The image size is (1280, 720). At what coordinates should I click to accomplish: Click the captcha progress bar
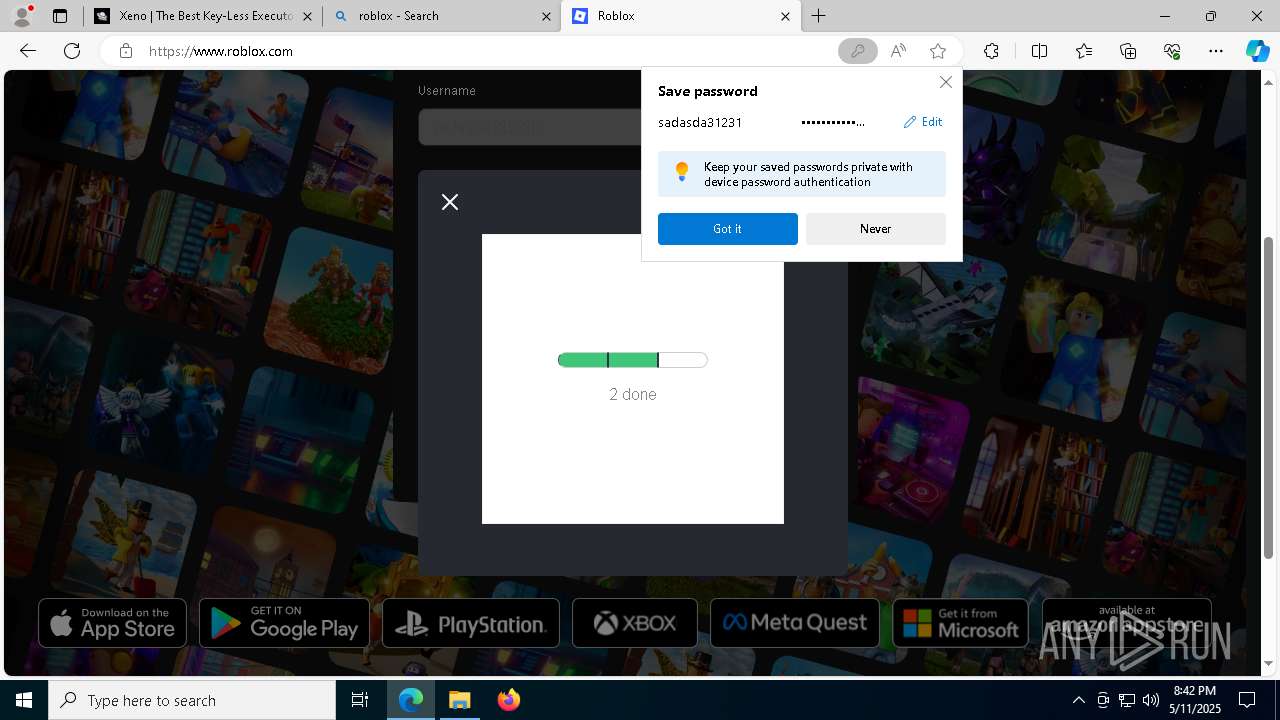(x=633, y=360)
